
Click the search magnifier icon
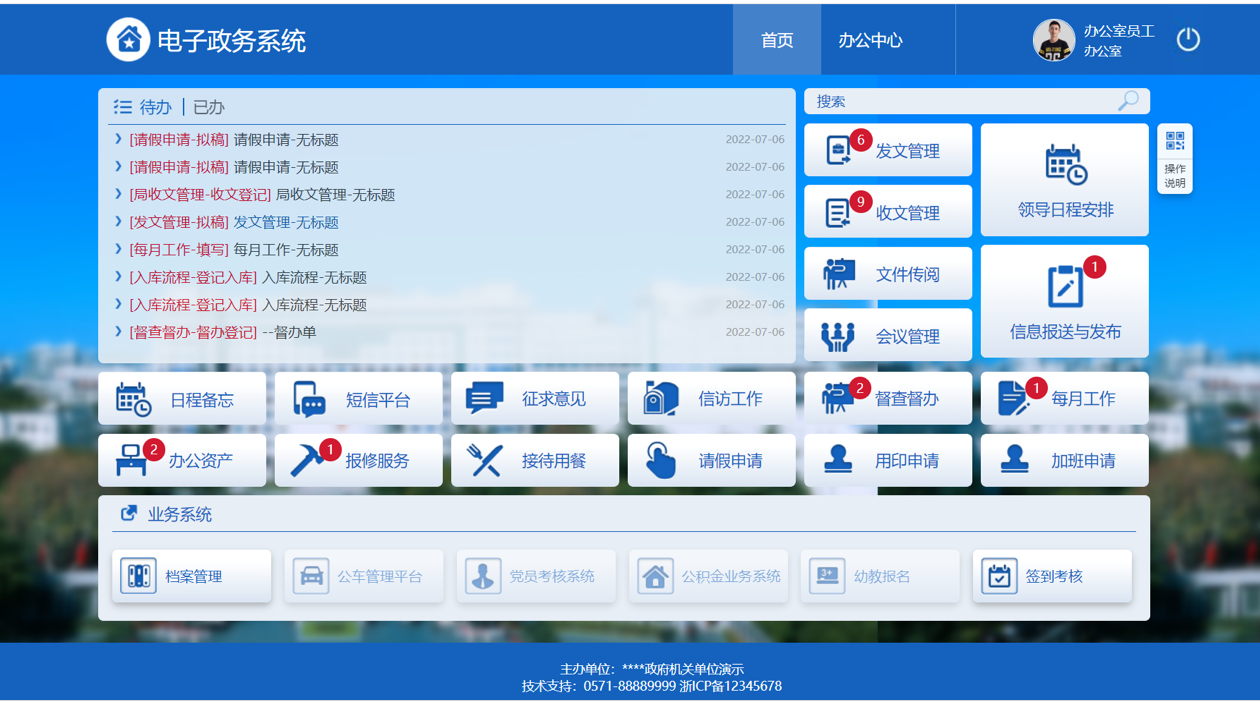[1128, 101]
